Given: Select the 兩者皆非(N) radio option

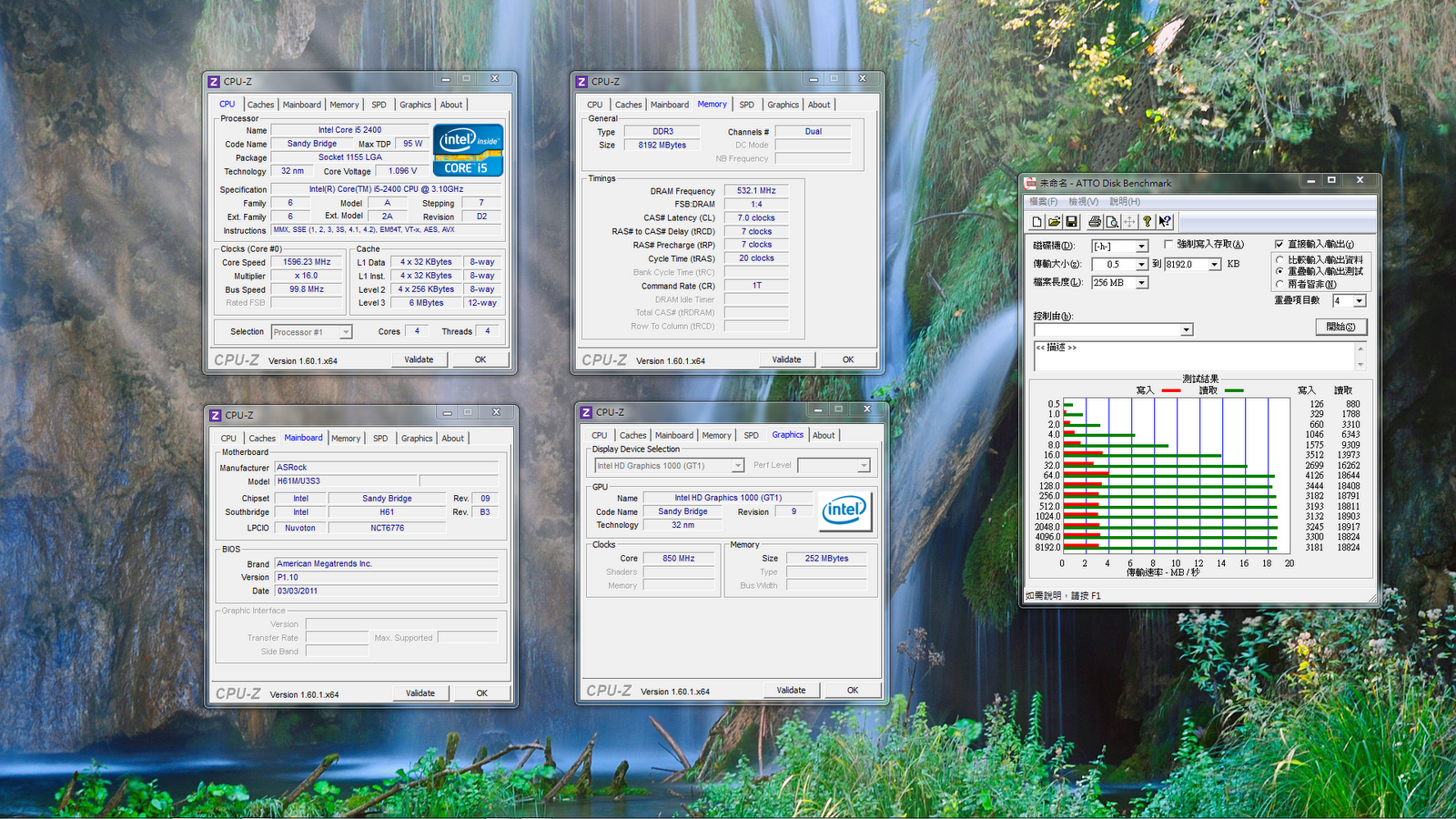Looking at the screenshot, I should point(1279,284).
